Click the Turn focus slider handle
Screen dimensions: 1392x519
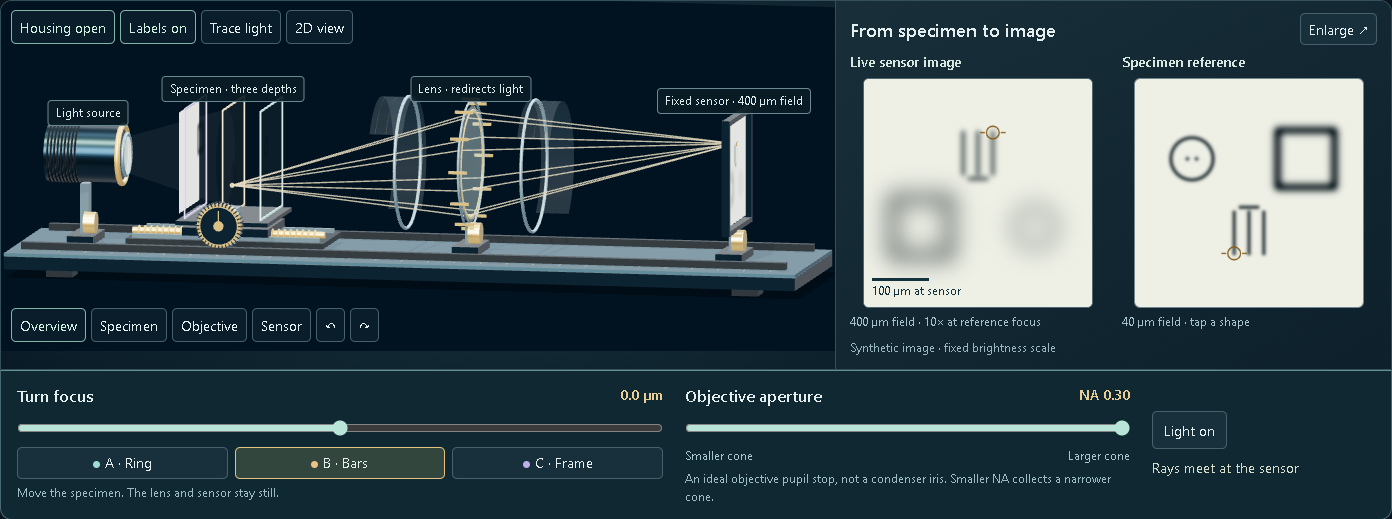pos(340,428)
